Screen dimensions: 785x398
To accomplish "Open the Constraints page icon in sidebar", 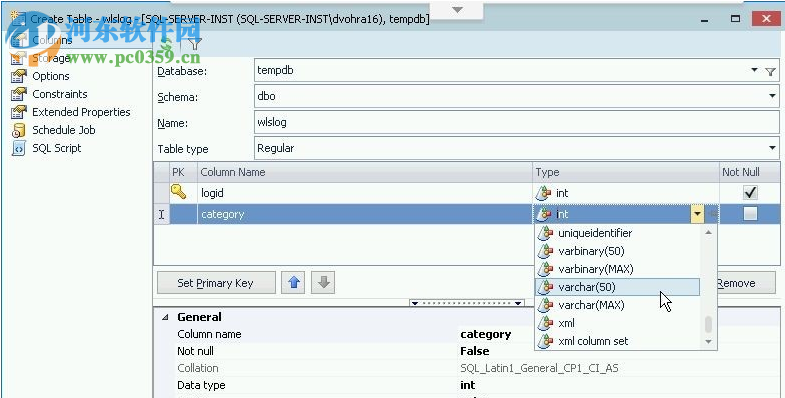I will (x=19, y=94).
